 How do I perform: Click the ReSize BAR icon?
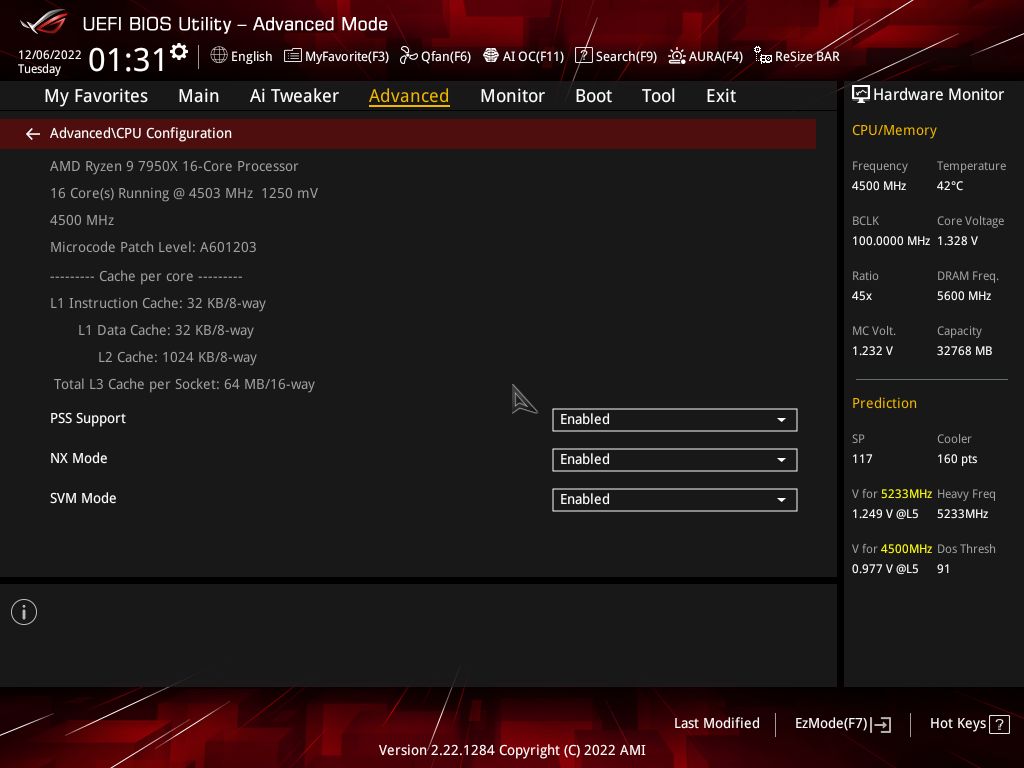point(762,56)
